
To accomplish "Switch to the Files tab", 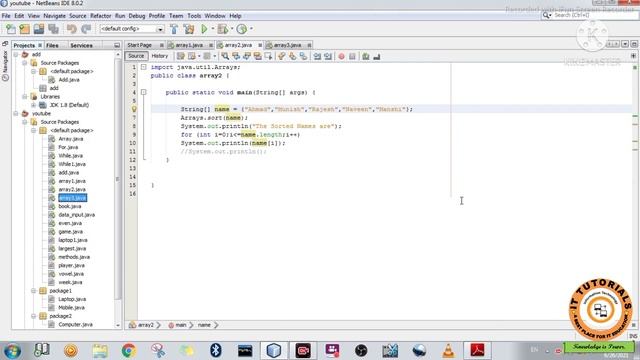I will pos(52,45).
